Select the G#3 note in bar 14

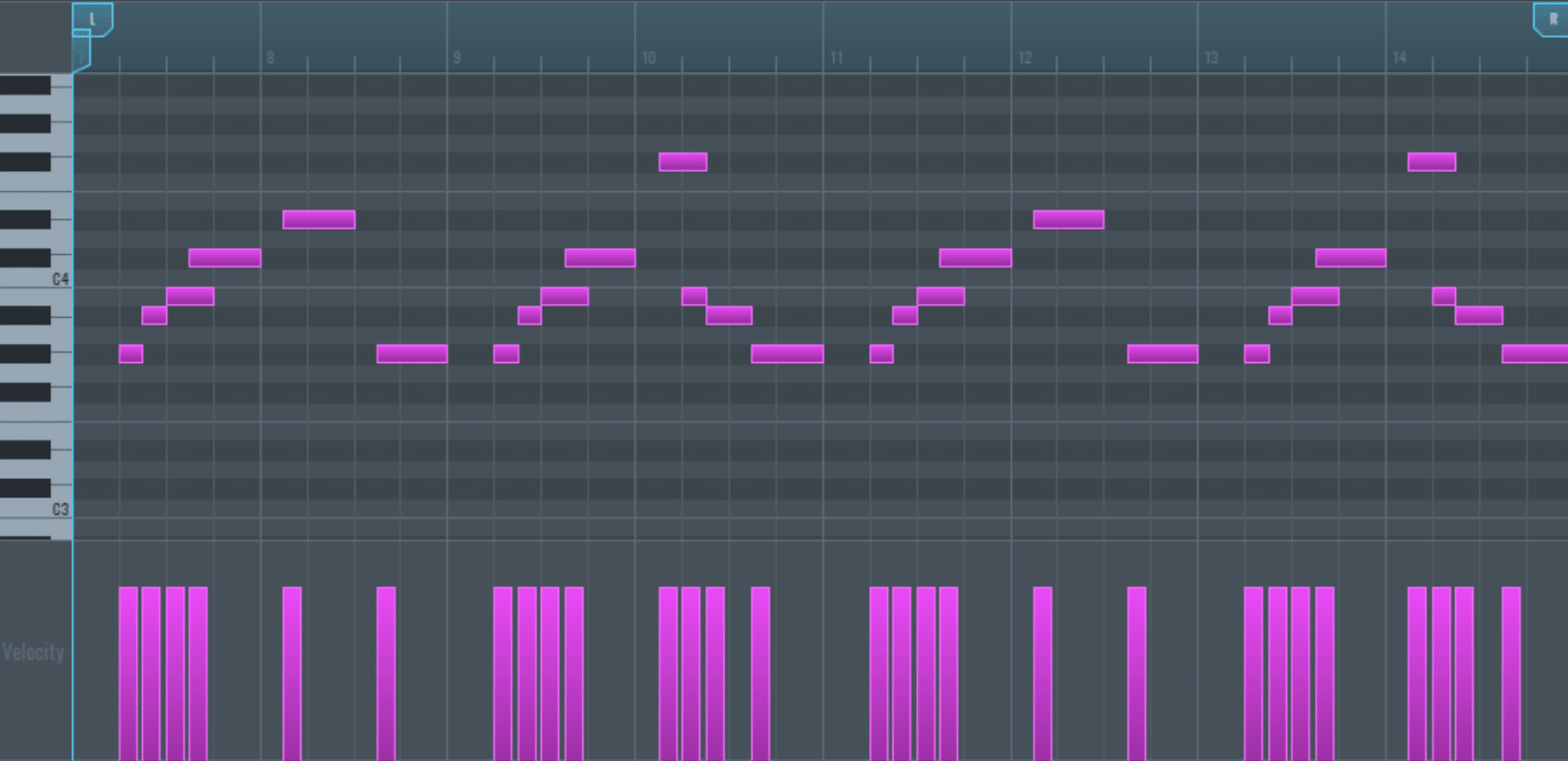tap(1535, 354)
